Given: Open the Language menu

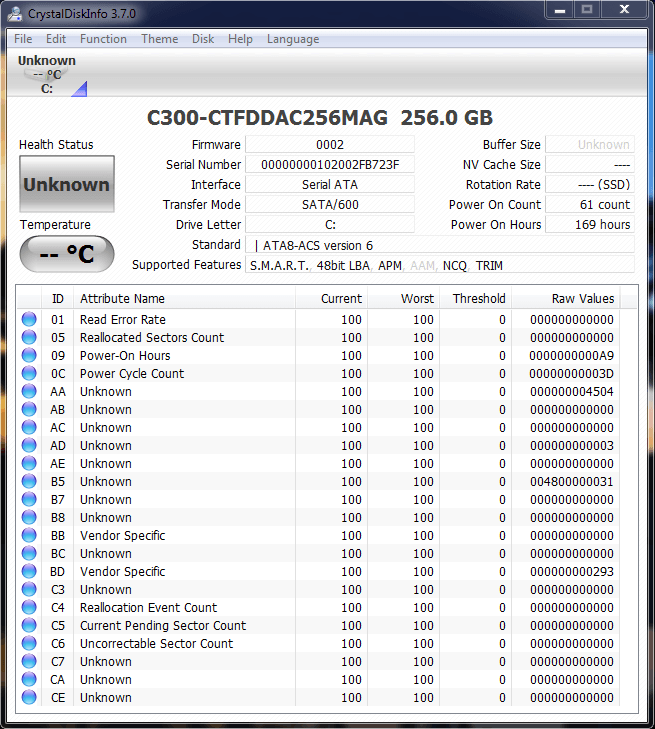Looking at the screenshot, I should 293,39.
